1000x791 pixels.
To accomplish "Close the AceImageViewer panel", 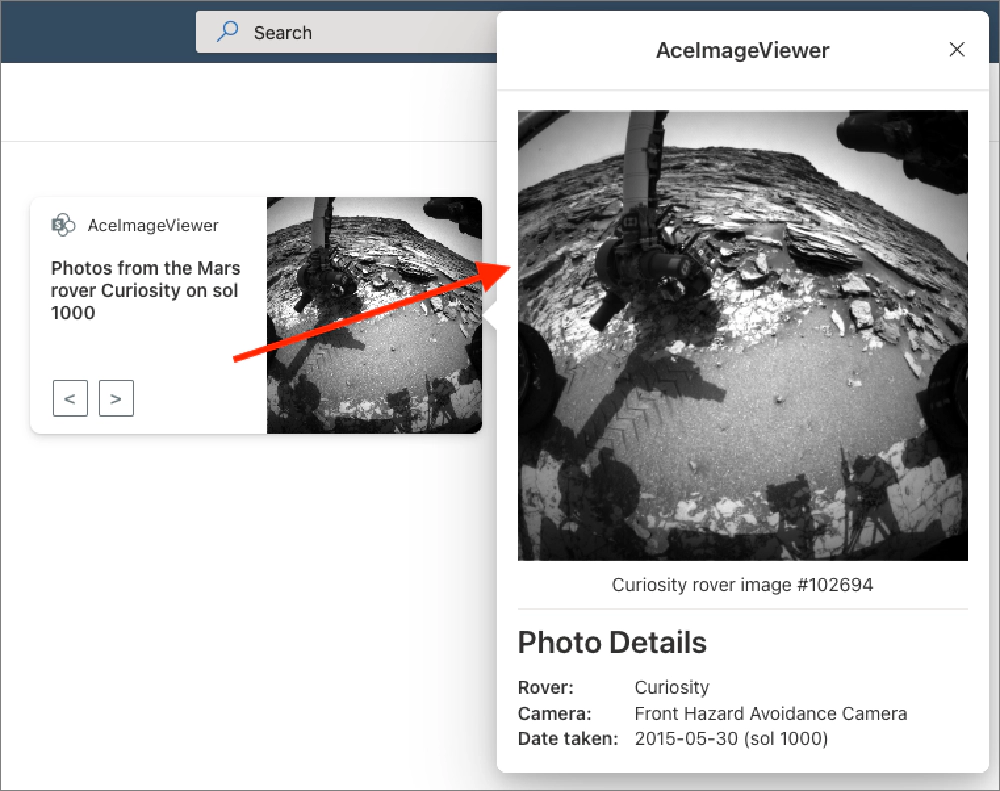I will 956,50.
